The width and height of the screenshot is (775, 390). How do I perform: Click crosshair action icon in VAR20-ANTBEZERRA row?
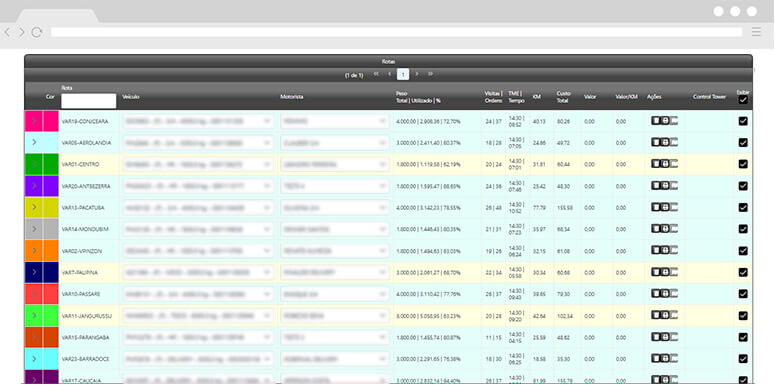pyautogui.click(x=665, y=185)
